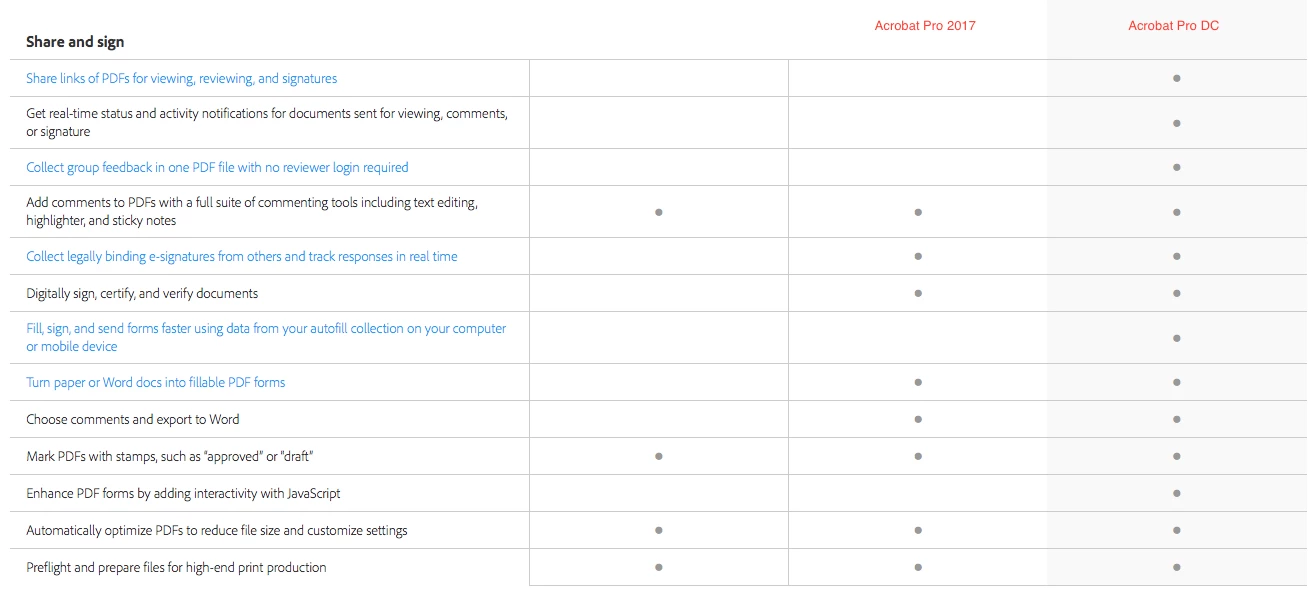The height and width of the screenshot is (590, 1312).
Task: Click Pro 2017 dot for 'Automatically optimize PDFs'
Action: pos(918,530)
